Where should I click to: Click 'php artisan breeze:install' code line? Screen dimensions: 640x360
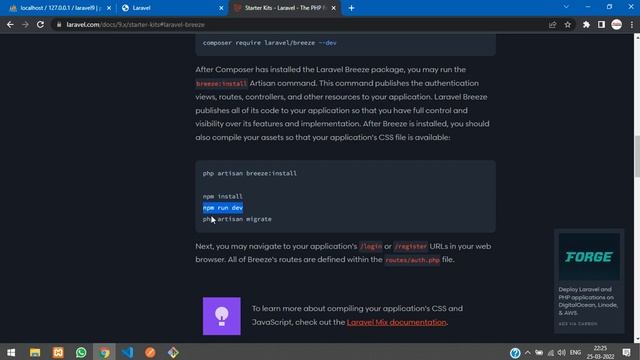pyautogui.click(x=250, y=173)
